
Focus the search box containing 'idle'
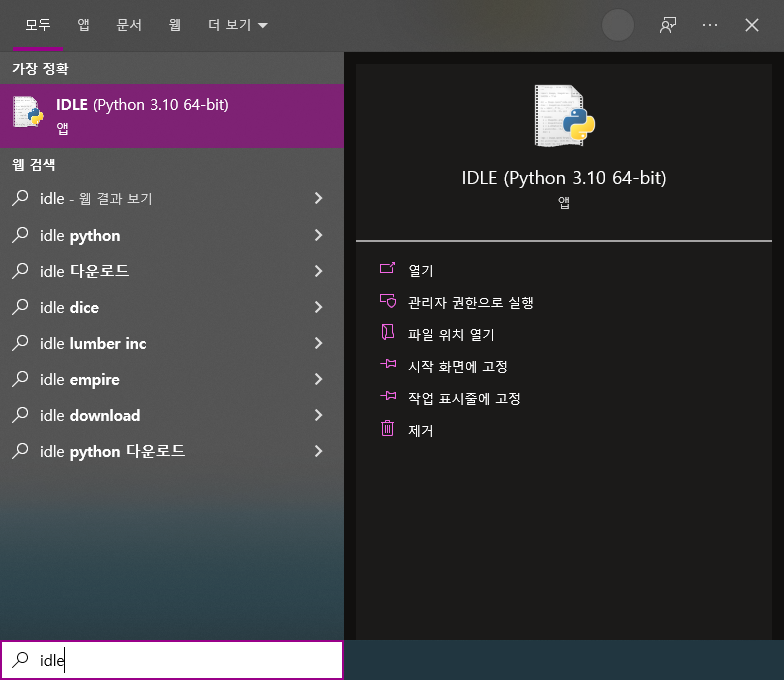pyautogui.click(x=172, y=660)
